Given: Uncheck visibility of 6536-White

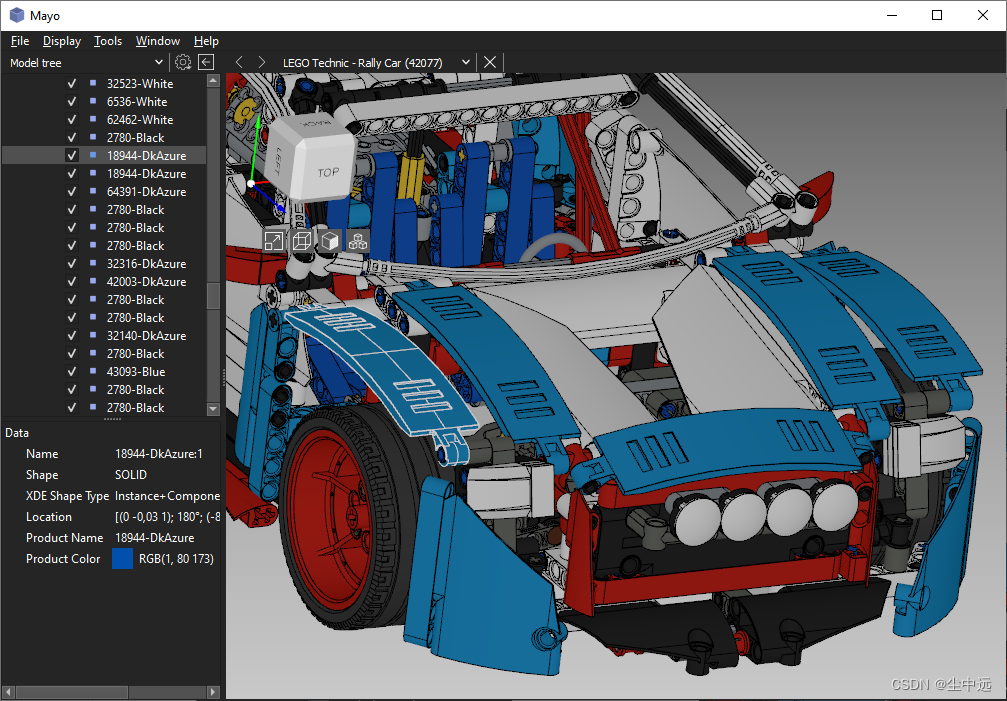Looking at the screenshot, I should click(72, 101).
